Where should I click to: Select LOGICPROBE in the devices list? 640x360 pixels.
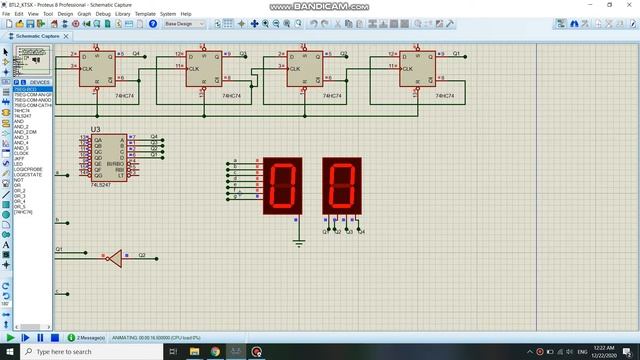(x=28, y=169)
